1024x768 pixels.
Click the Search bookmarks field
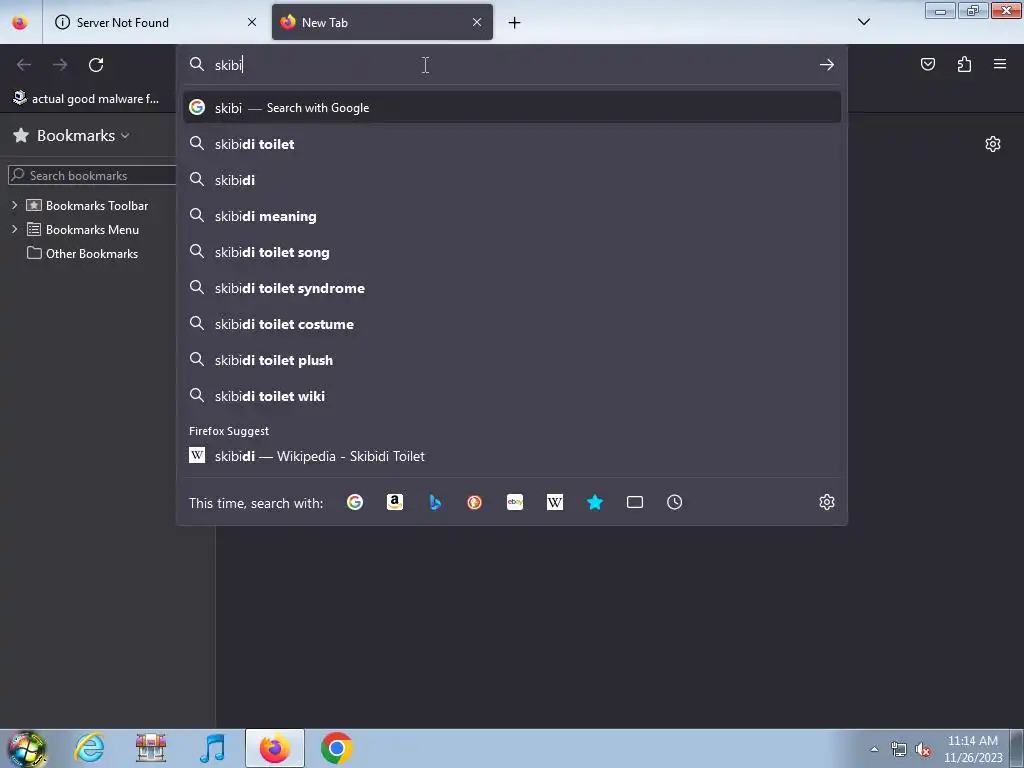92,175
